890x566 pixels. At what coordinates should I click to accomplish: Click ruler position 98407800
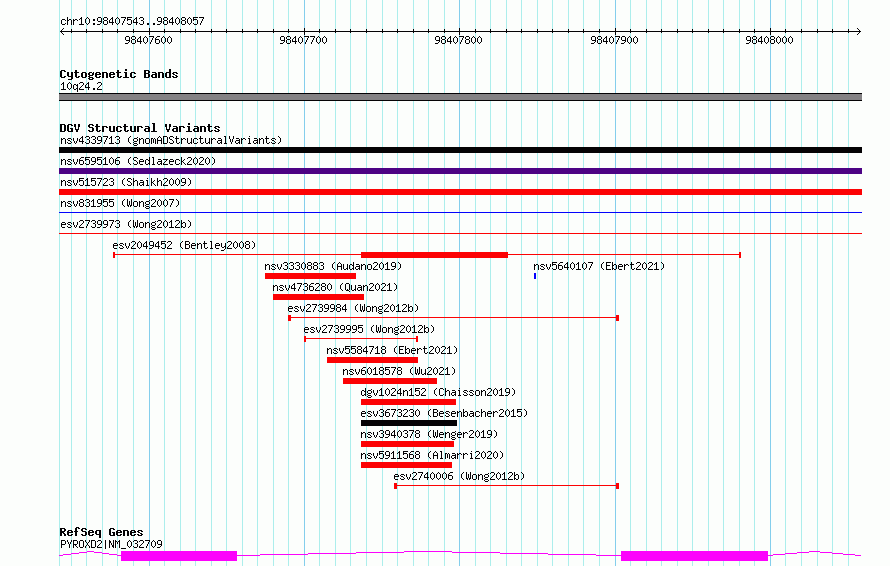pos(459,40)
